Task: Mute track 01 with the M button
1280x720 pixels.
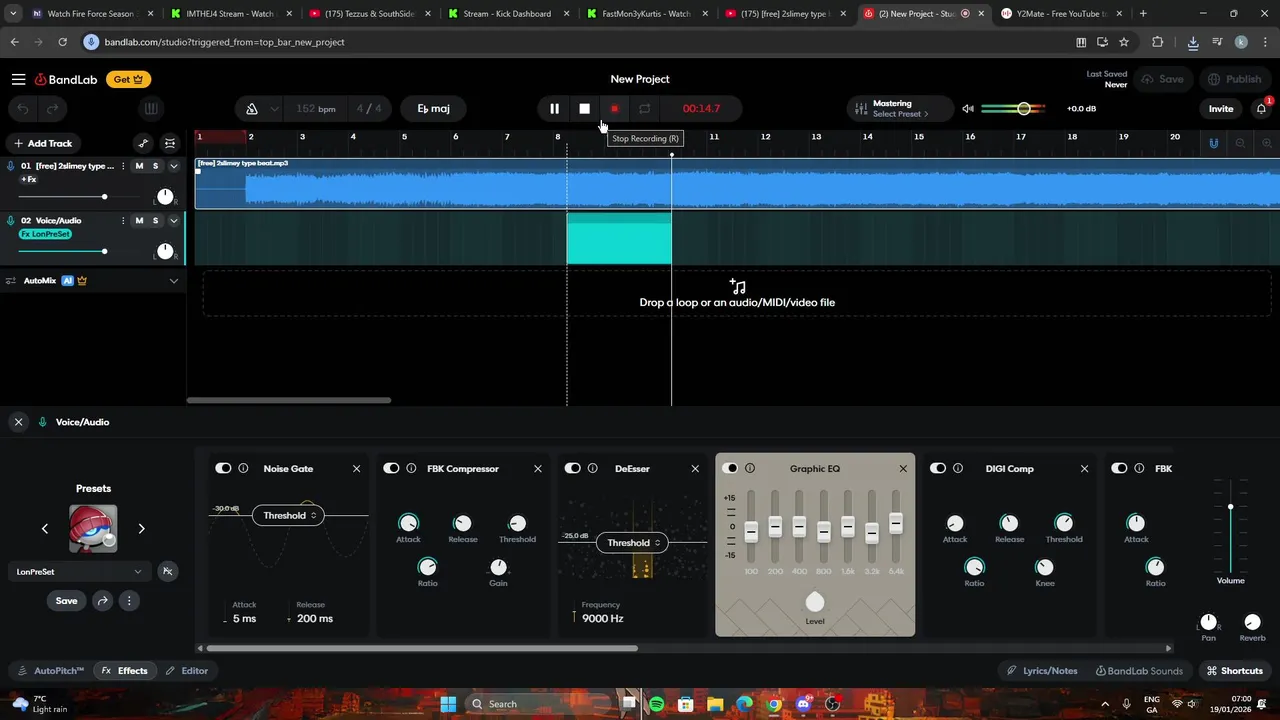Action: point(139,166)
